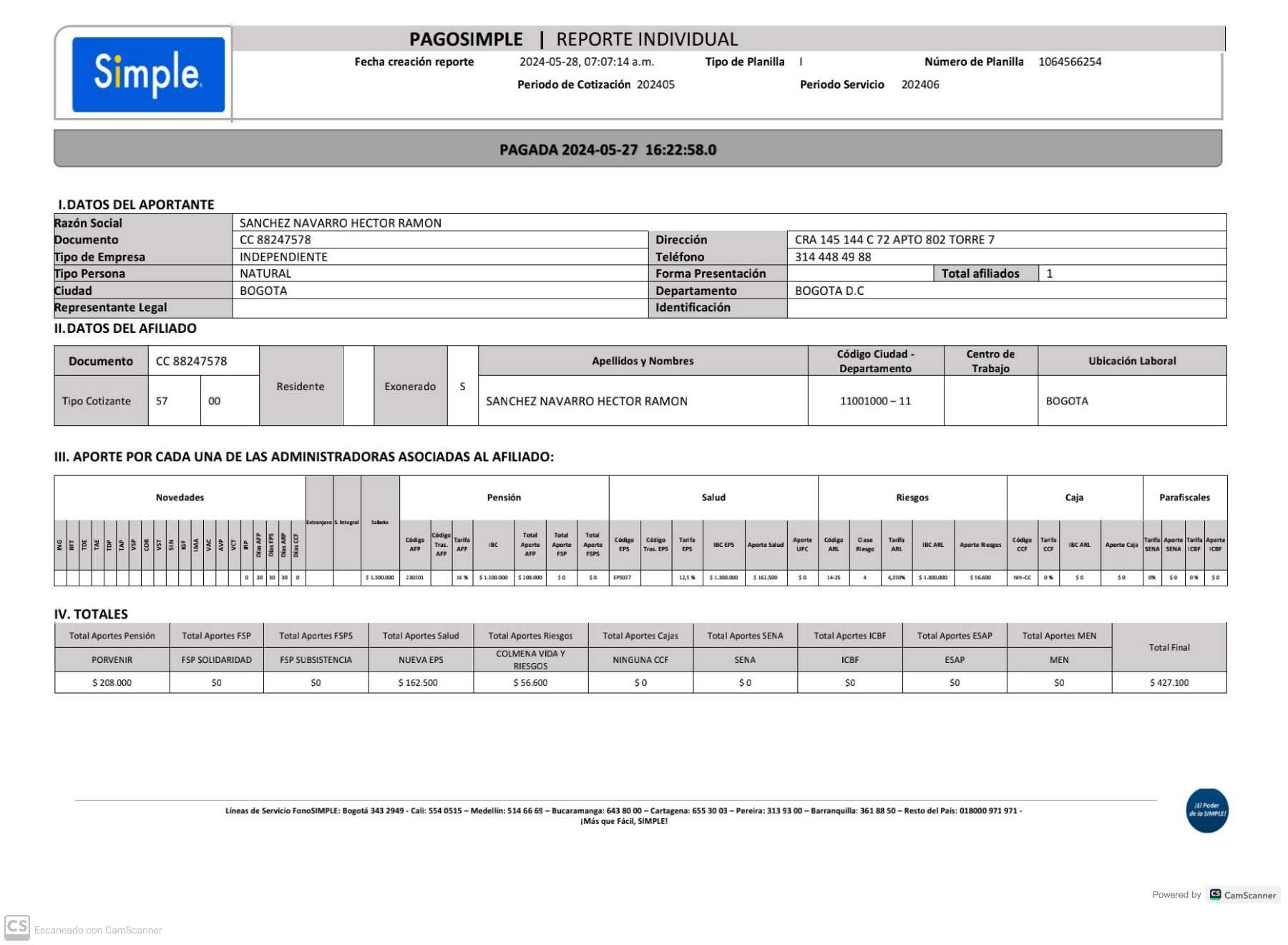This screenshot has height=945, width=1288.
Task: Click the round 'El Poder de lo SIMPLE' badge
Action: [x=1206, y=810]
